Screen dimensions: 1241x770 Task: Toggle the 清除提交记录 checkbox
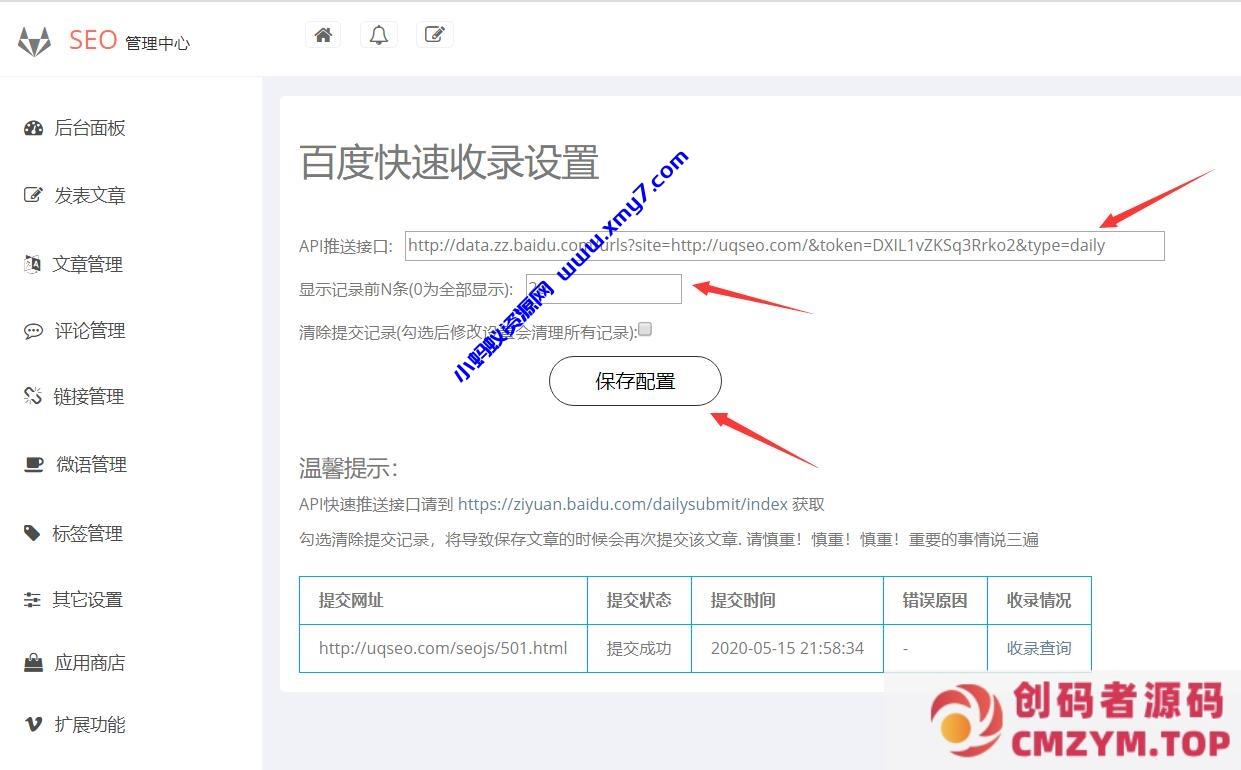[645, 329]
